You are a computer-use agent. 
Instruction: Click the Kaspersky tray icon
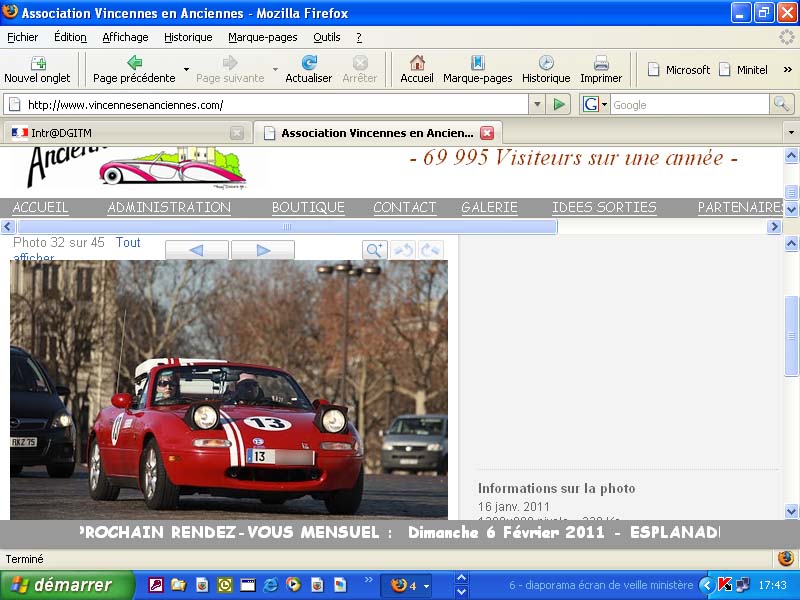tap(724, 585)
